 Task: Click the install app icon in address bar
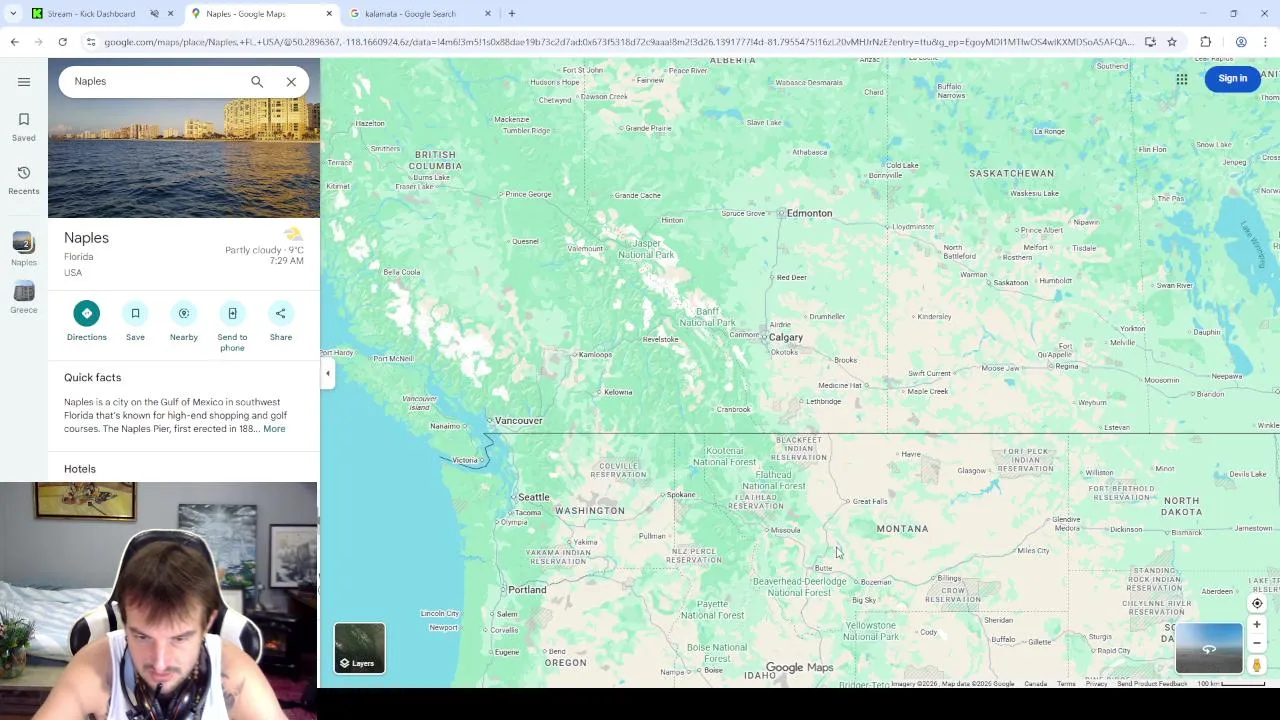1150,42
